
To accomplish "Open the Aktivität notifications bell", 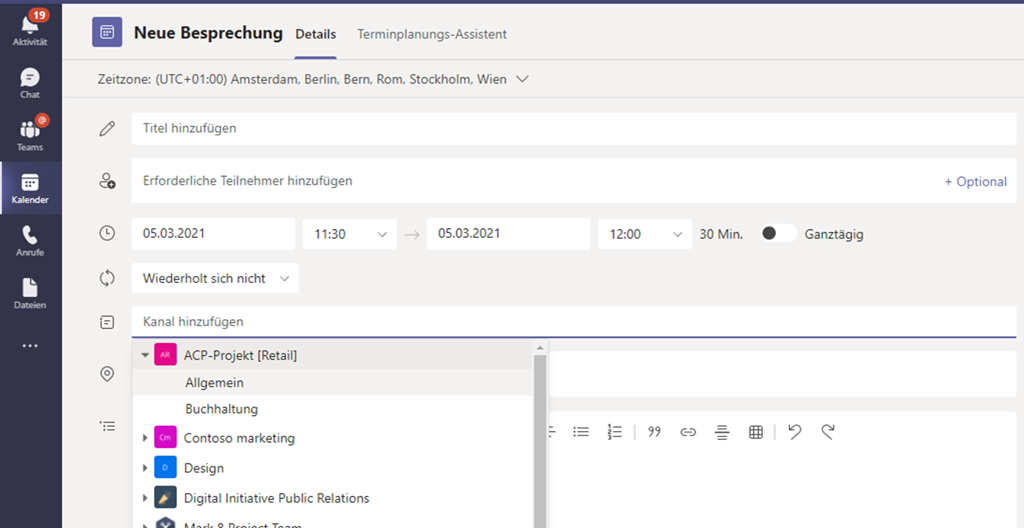I will tap(30, 29).
